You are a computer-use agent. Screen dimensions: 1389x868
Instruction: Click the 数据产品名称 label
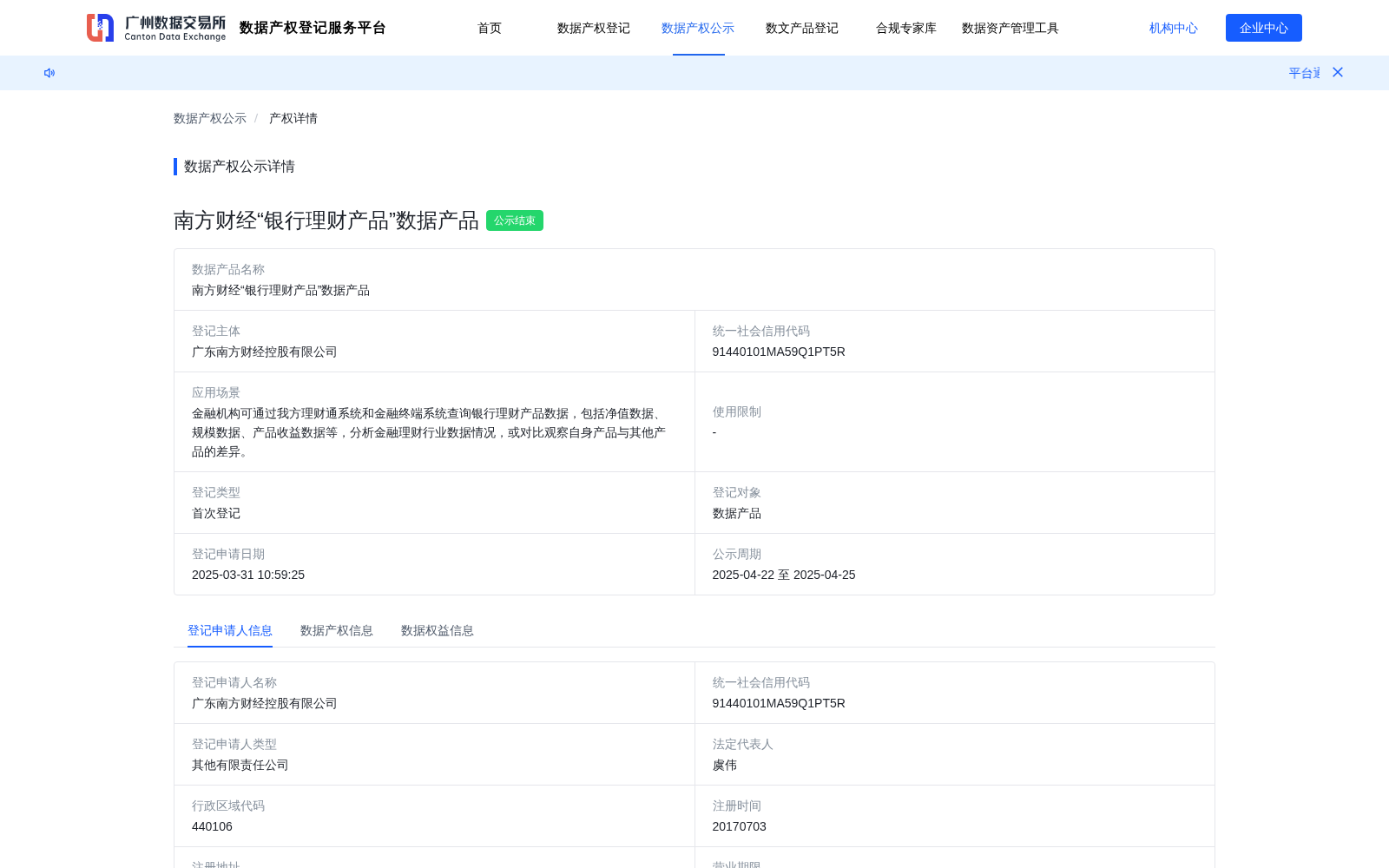click(x=228, y=269)
